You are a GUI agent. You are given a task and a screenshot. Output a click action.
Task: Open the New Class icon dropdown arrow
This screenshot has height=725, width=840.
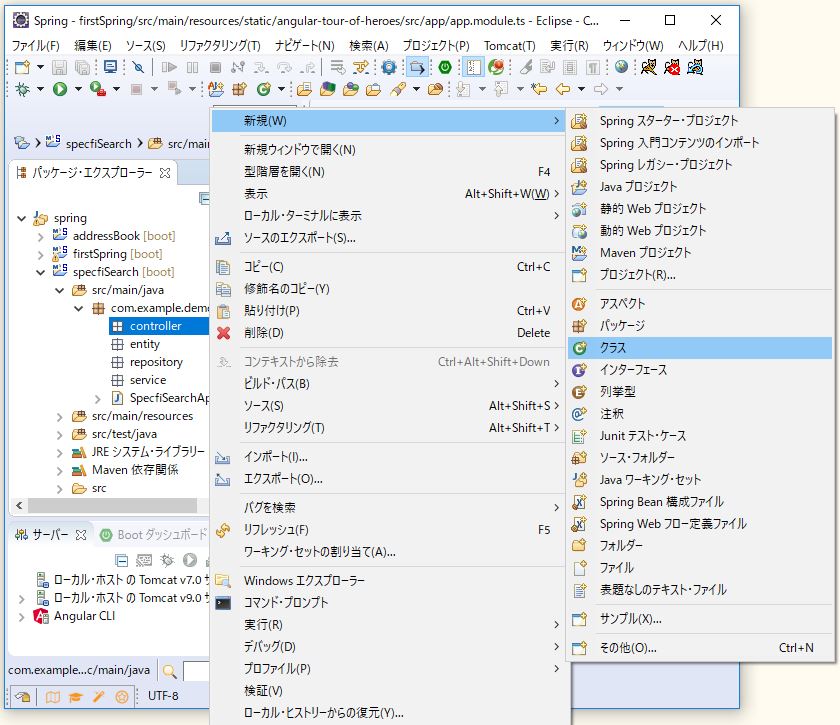click(x=281, y=89)
